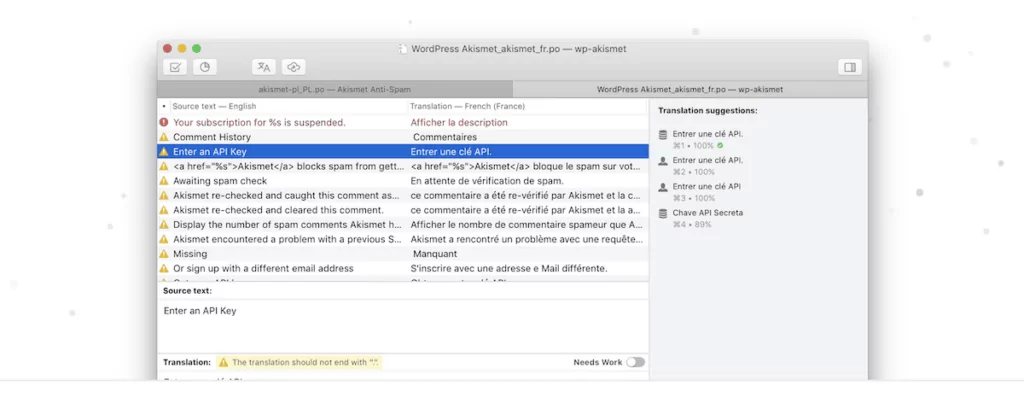Click the Validate translations toolbar icon

(175, 67)
